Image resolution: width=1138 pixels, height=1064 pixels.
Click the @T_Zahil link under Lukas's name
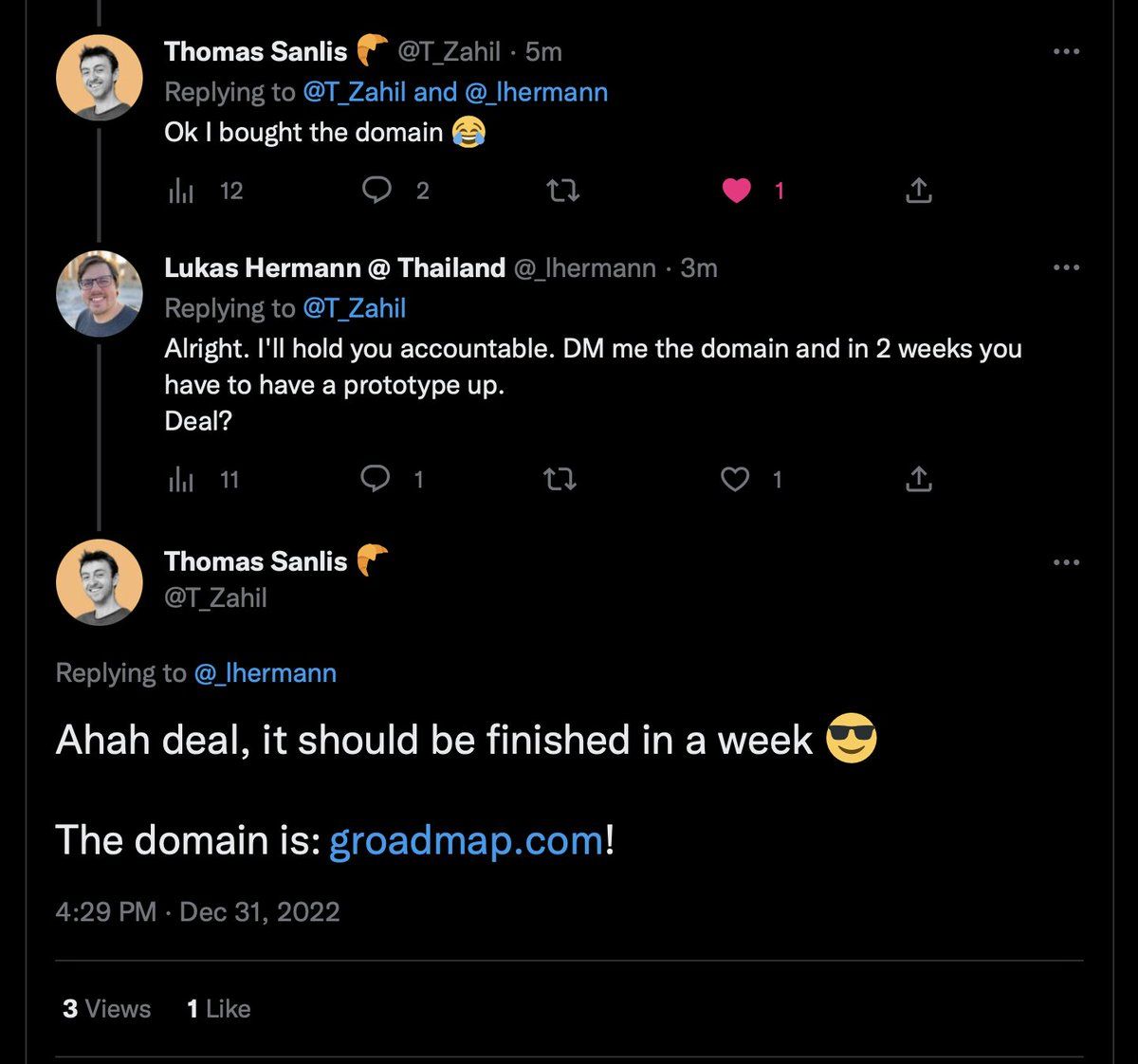coord(354,308)
